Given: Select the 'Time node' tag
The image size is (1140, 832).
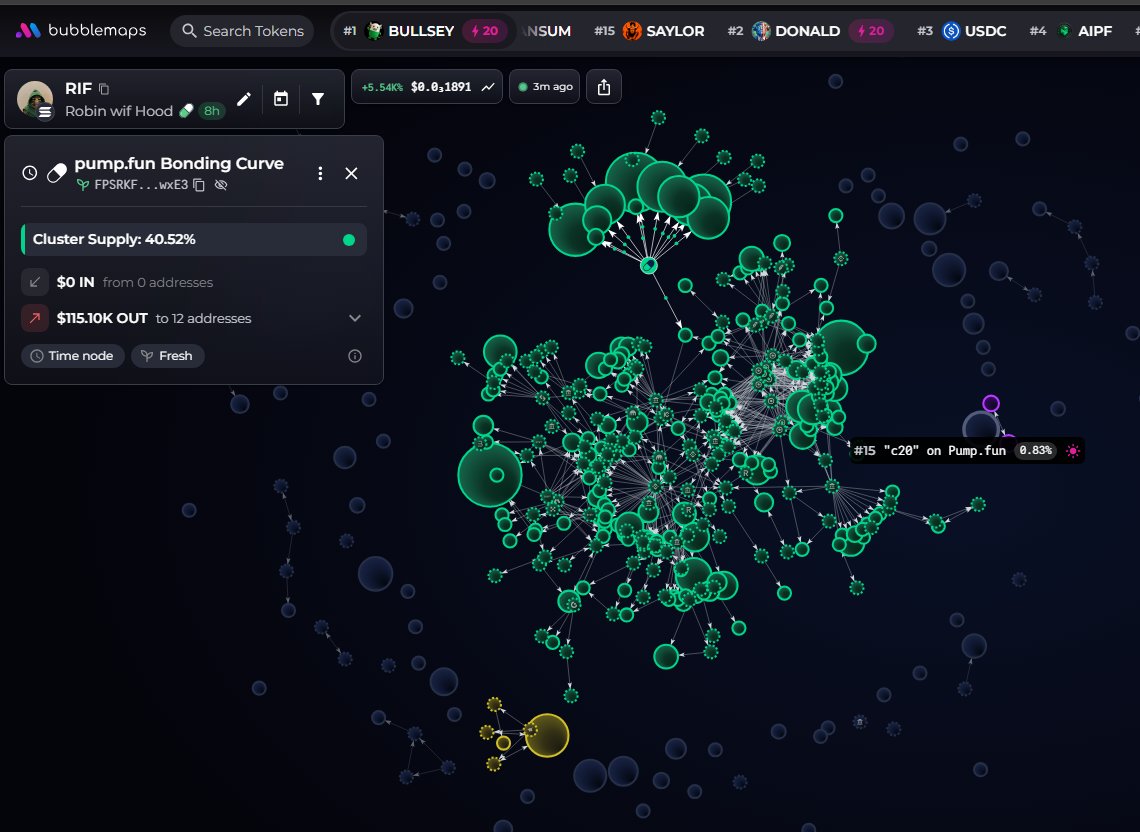Looking at the screenshot, I should pos(72,356).
